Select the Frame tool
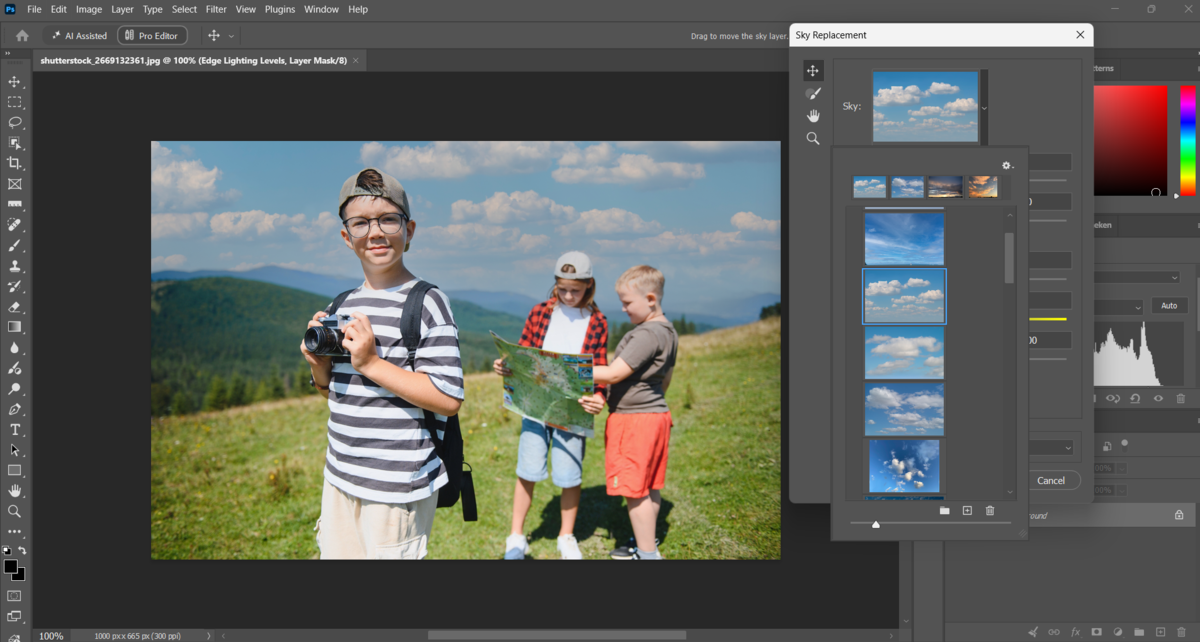 coord(14,184)
